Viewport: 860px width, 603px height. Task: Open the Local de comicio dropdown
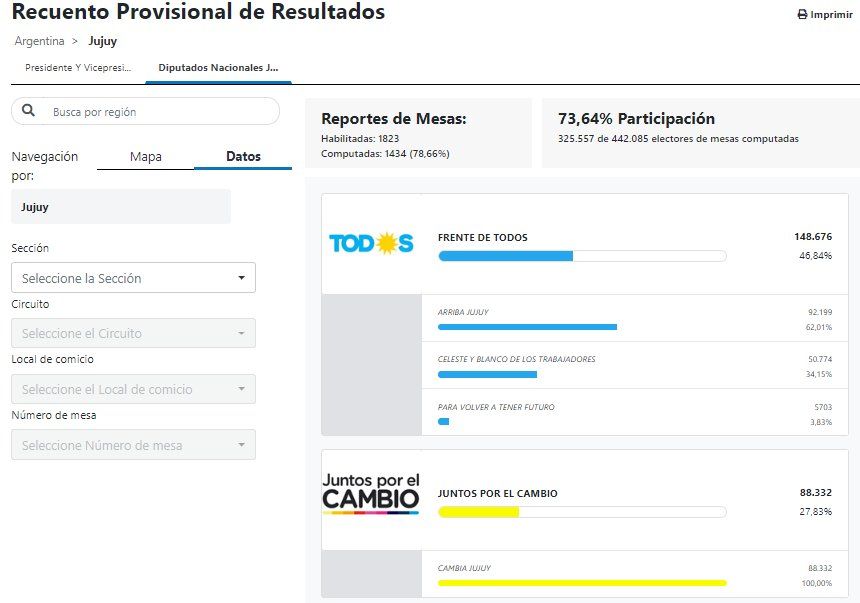pos(133,389)
